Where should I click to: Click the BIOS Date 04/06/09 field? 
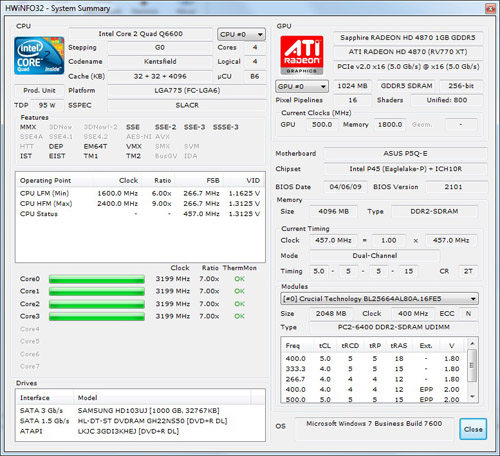345,187
